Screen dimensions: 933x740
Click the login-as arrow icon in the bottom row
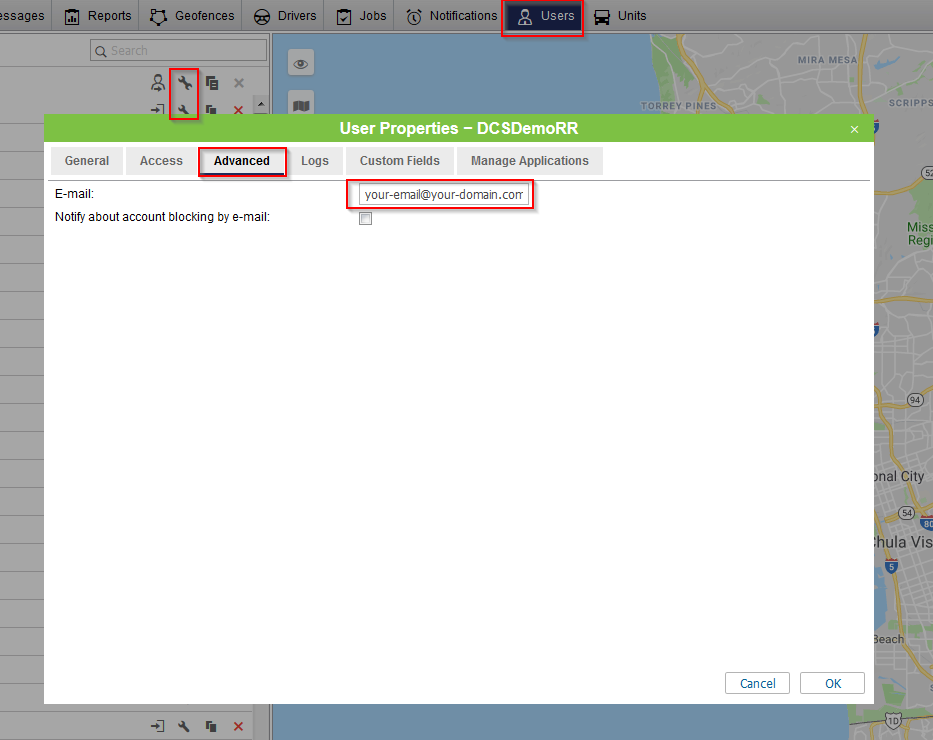click(158, 726)
